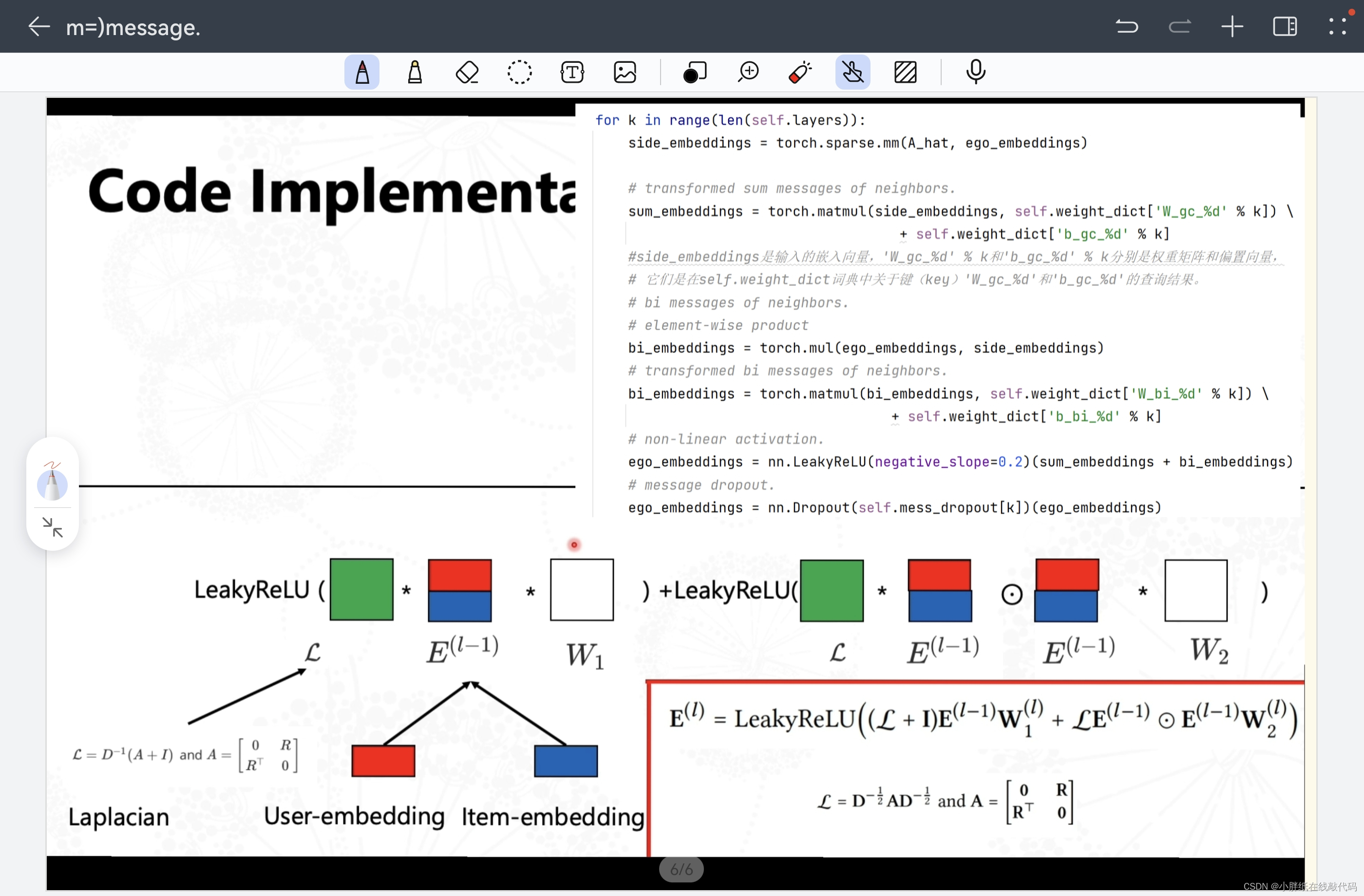Image resolution: width=1364 pixels, height=896 pixels.
Task: Start audio recording with microphone
Action: coord(975,72)
